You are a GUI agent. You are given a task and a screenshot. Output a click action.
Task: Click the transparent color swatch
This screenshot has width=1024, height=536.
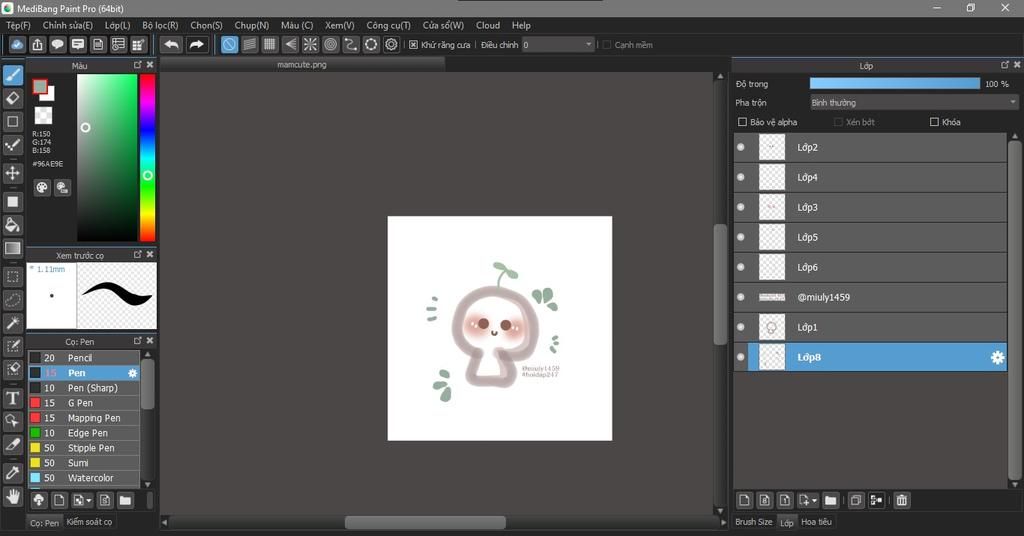(x=43, y=116)
